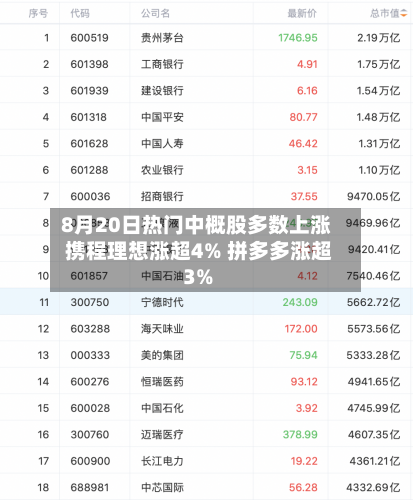Click the 序号 column header
Image resolution: width=413 pixels, height=500 pixels.
point(38,13)
